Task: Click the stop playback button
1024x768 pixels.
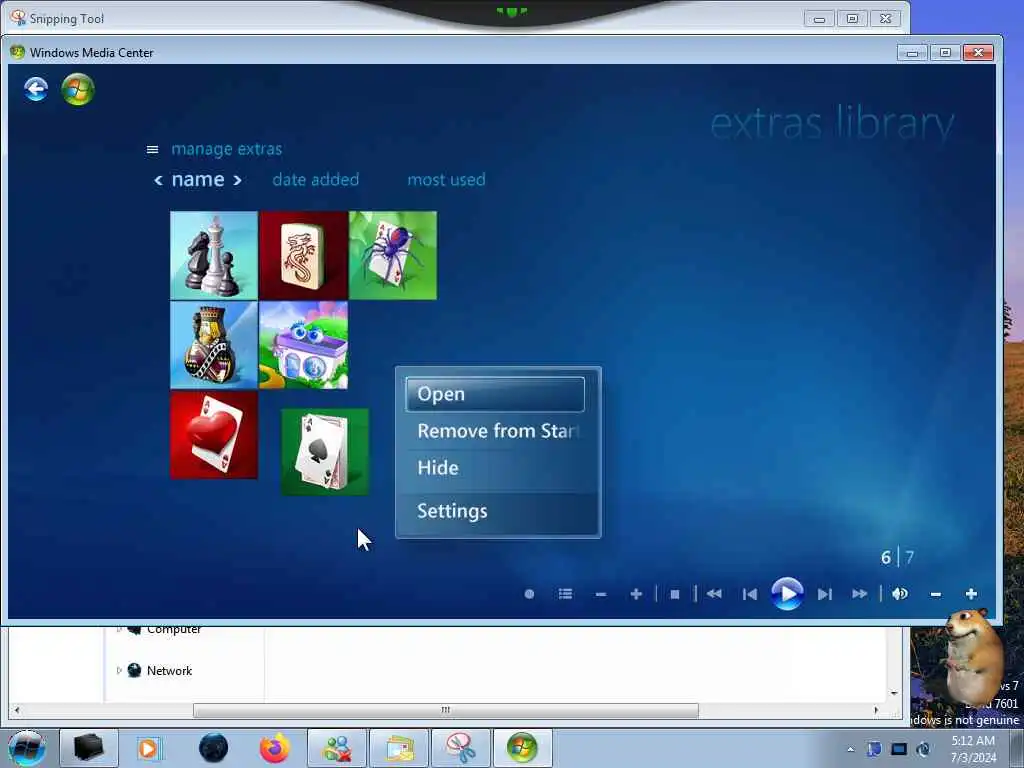Action: point(675,594)
